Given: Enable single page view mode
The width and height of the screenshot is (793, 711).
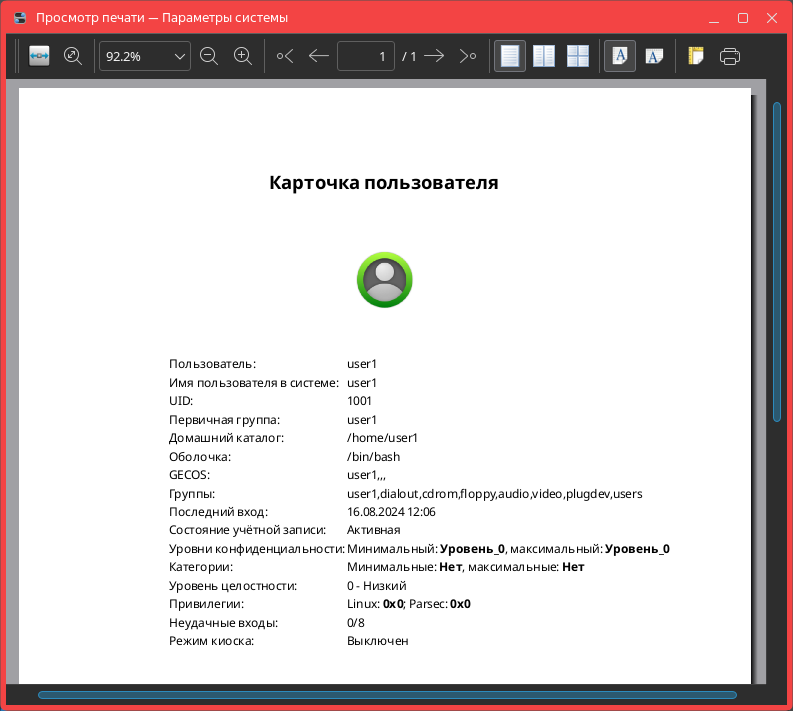Looking at the screenshot, I should pyautogui.click(x=510, y=56).
